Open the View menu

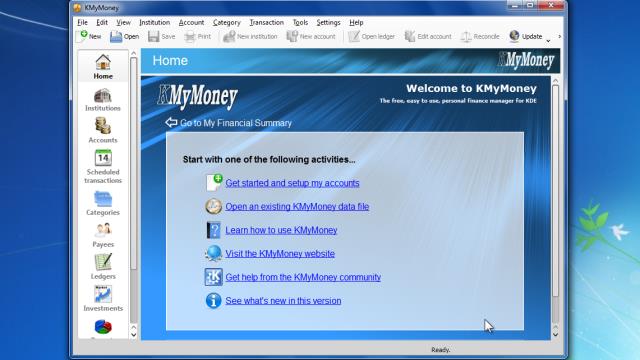(x=123, y=22)
